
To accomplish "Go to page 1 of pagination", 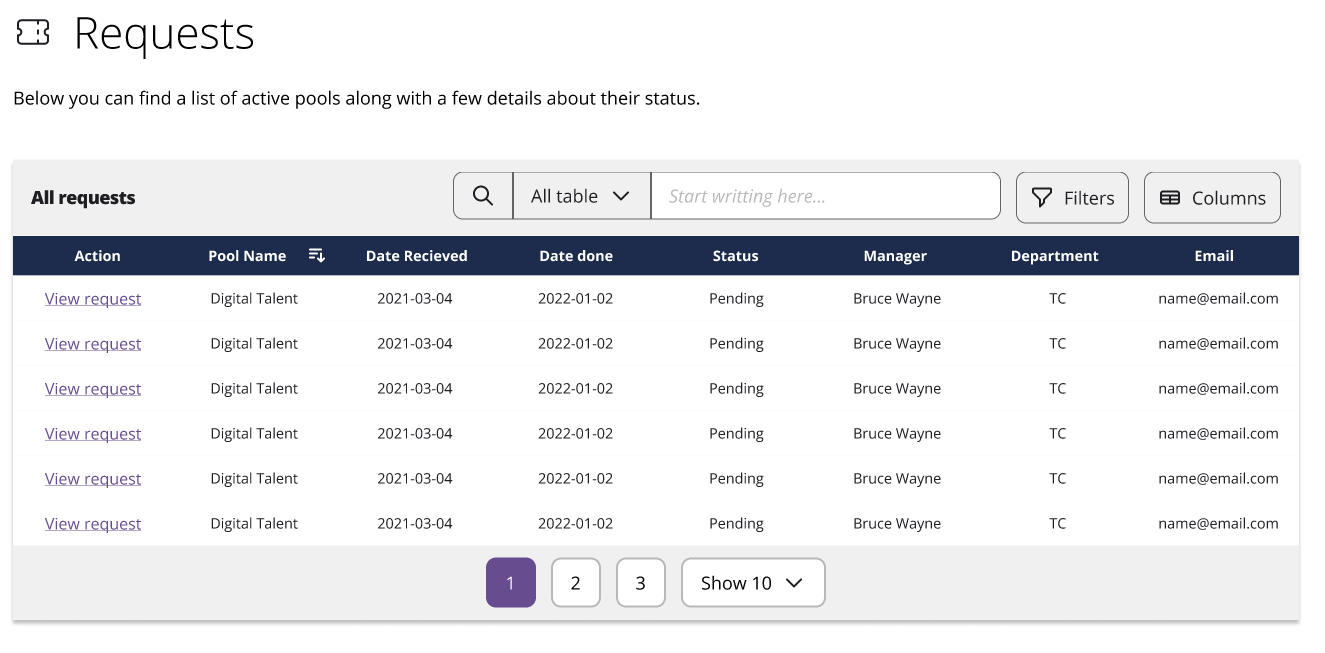I will tap(511, 582).
